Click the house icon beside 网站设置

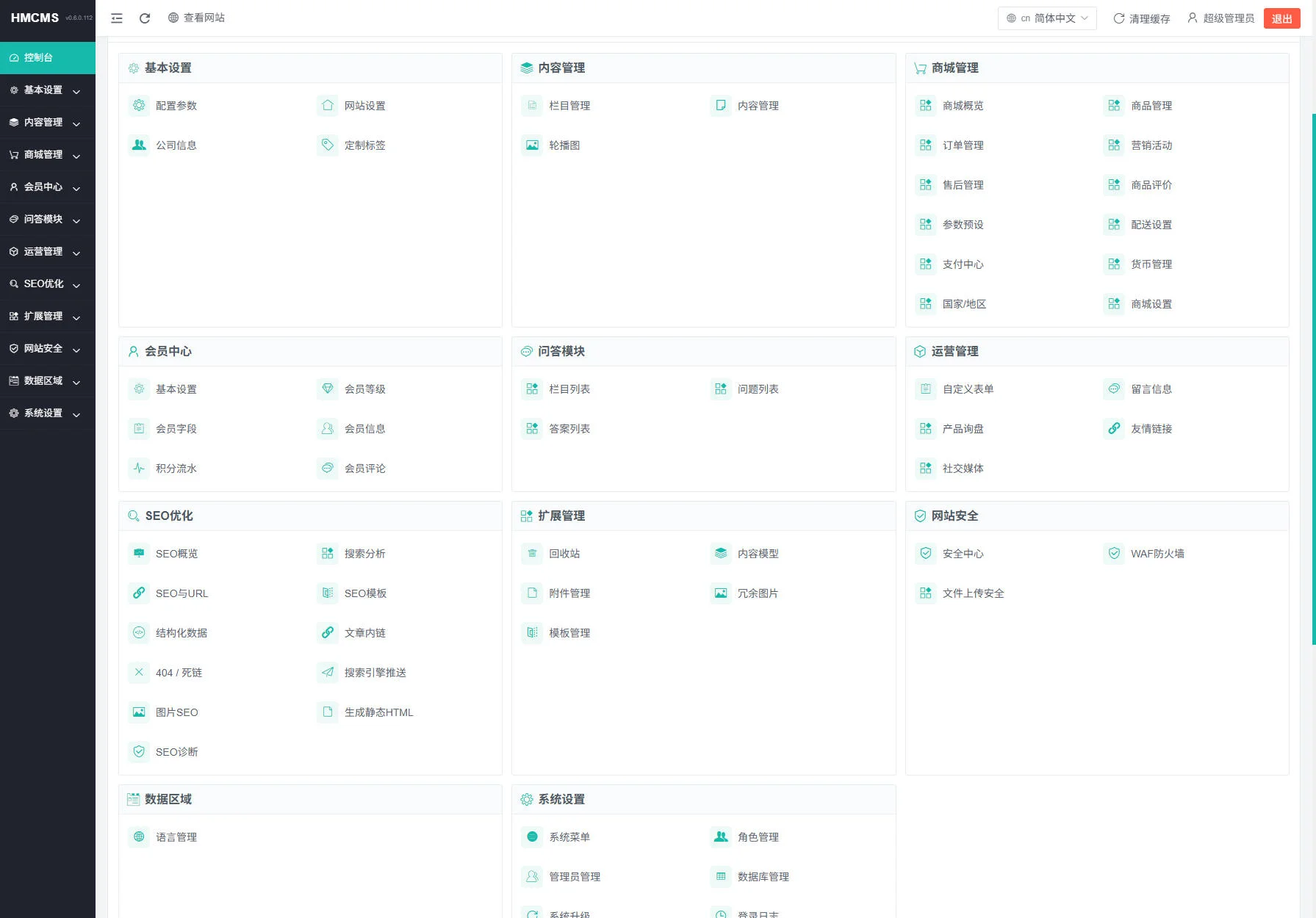328,106
